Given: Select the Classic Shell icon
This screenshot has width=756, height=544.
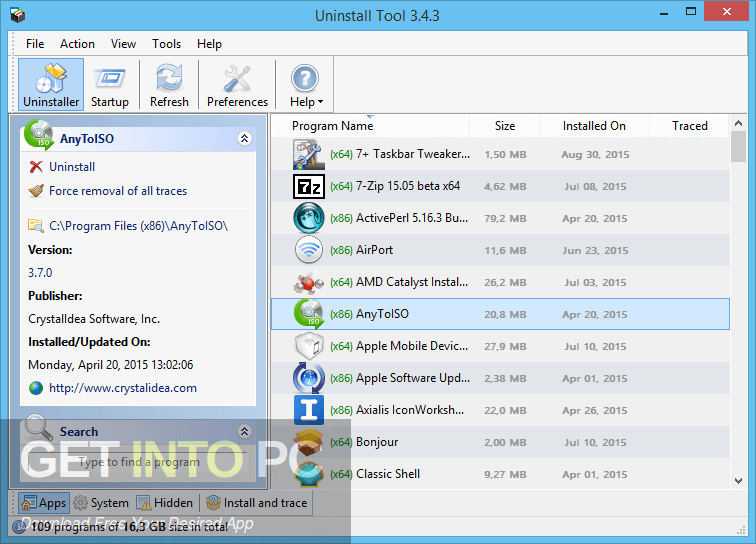Looking at the screenshot, I should click(308, 474).
